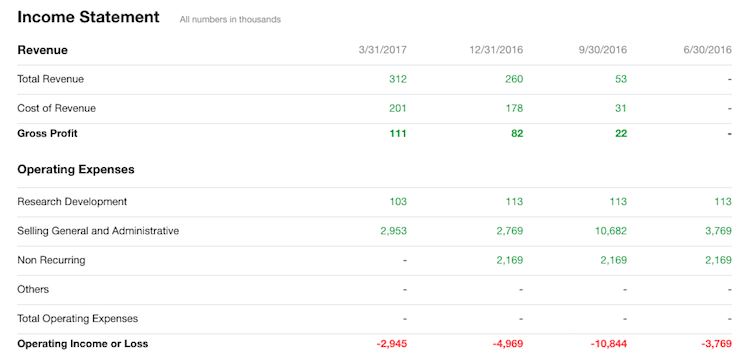This screenshot has width=748, height=361.
Task: Select the 6/30/2016 column header
Action: (x=707, y=50)
